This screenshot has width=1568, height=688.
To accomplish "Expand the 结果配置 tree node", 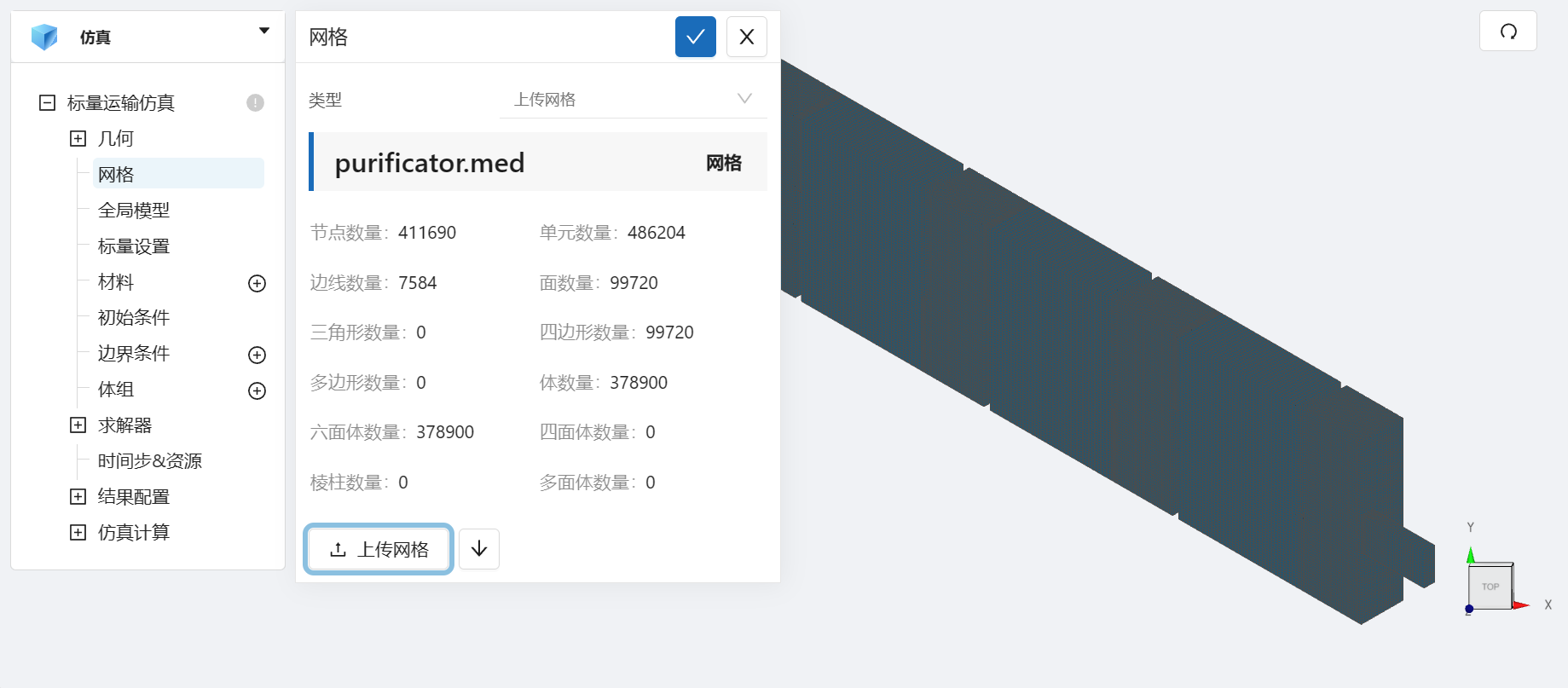I will (78, 497).
